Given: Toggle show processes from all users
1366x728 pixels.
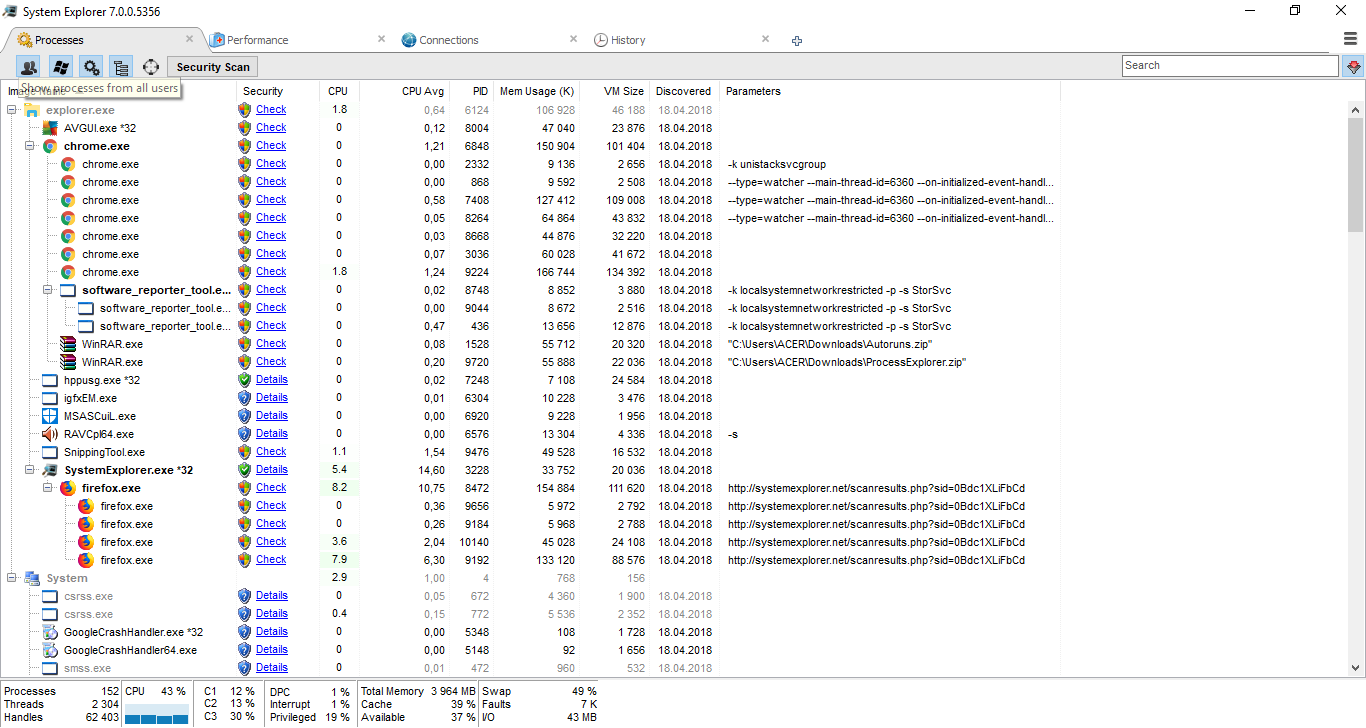Looking at the screenshot, I should [x=28, y=67].
